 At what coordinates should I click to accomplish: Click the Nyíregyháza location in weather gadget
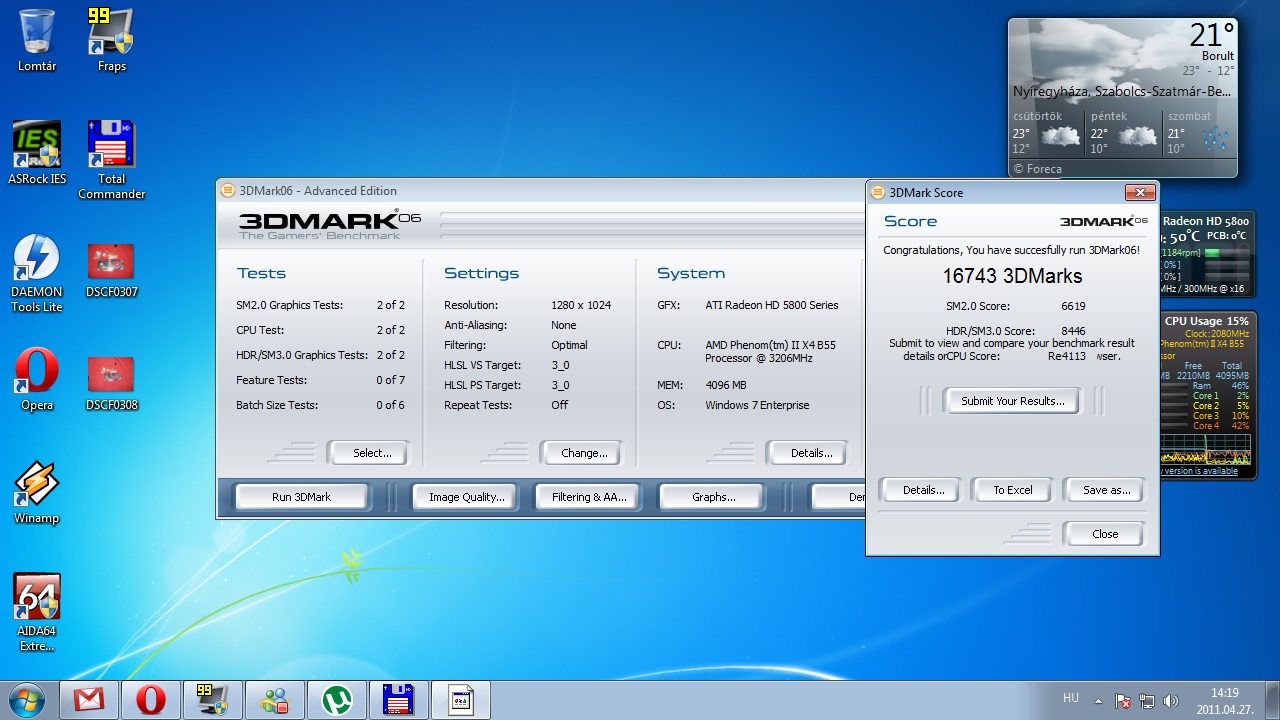tap(1122, 91)
